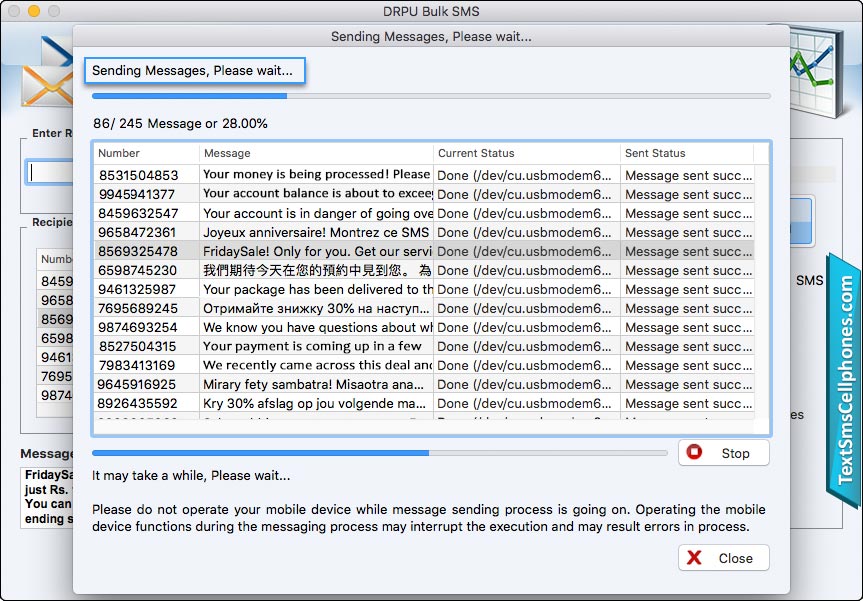This screenshot has width=863, height=601.
Task: Click Sent Status cell for 8926435592
Action: (x=688, y=403)
